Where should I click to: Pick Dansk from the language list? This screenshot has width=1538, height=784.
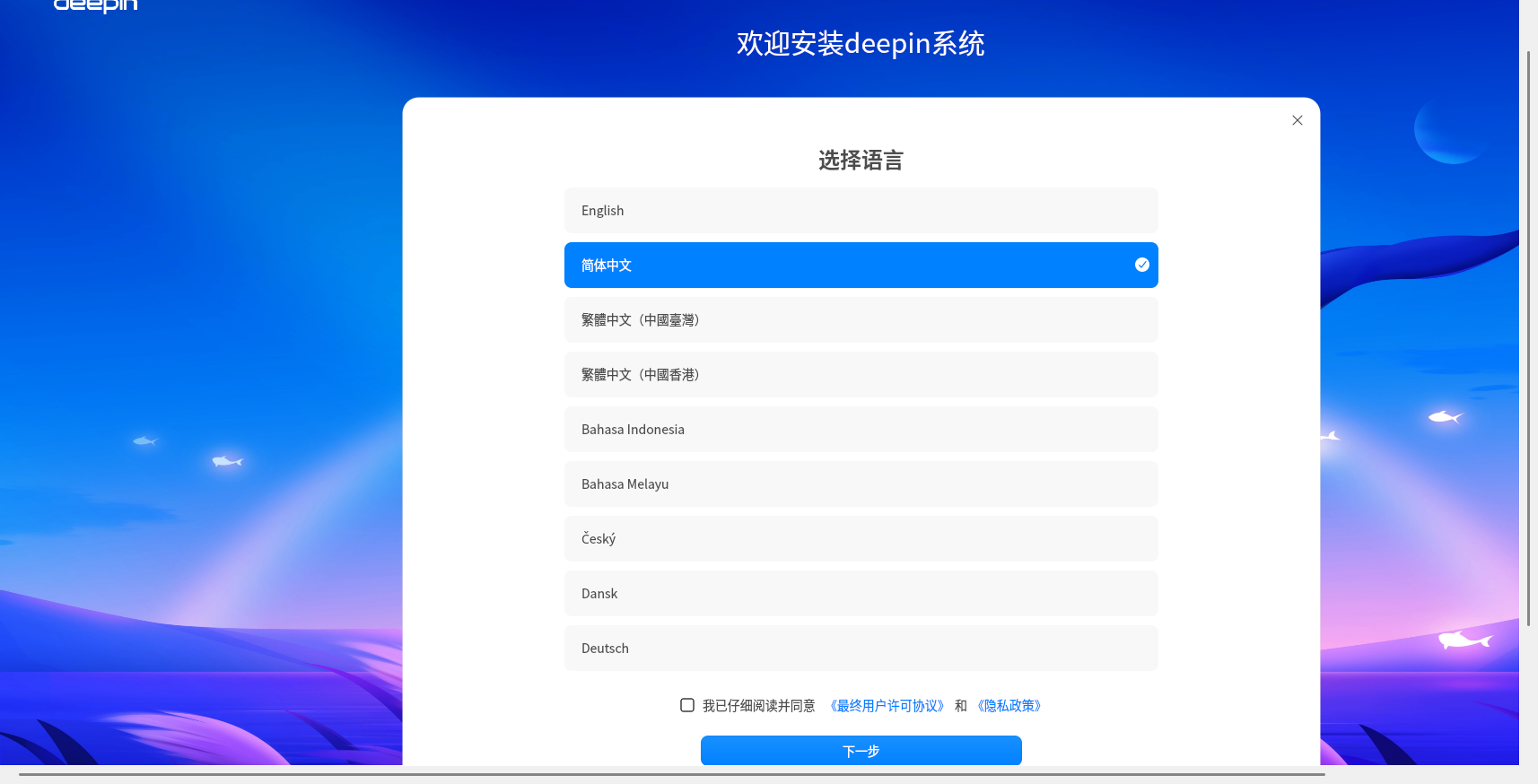coord(861,594)
